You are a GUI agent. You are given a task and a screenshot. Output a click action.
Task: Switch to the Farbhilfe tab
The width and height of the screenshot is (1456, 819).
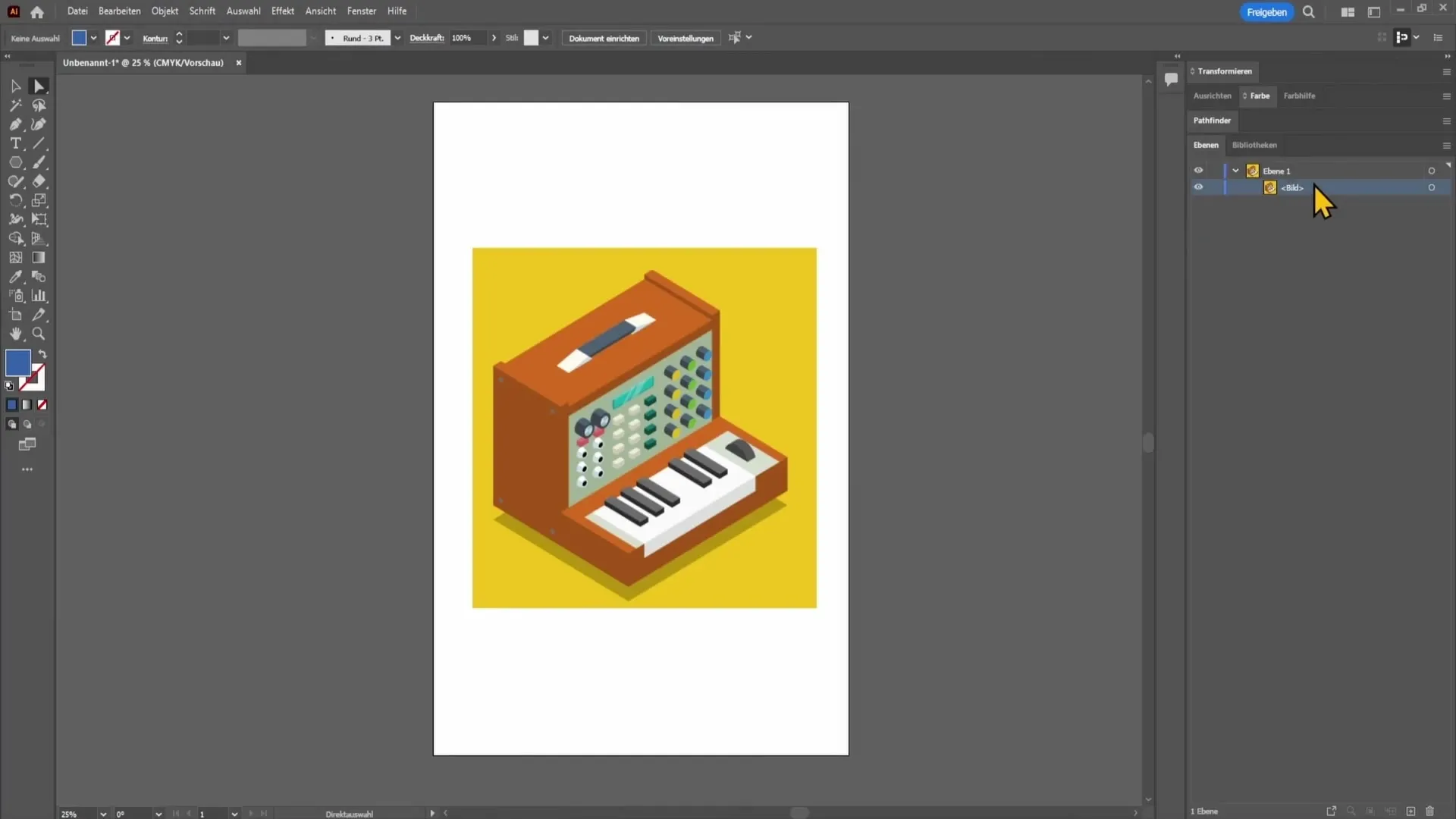tap(1299, 96)
